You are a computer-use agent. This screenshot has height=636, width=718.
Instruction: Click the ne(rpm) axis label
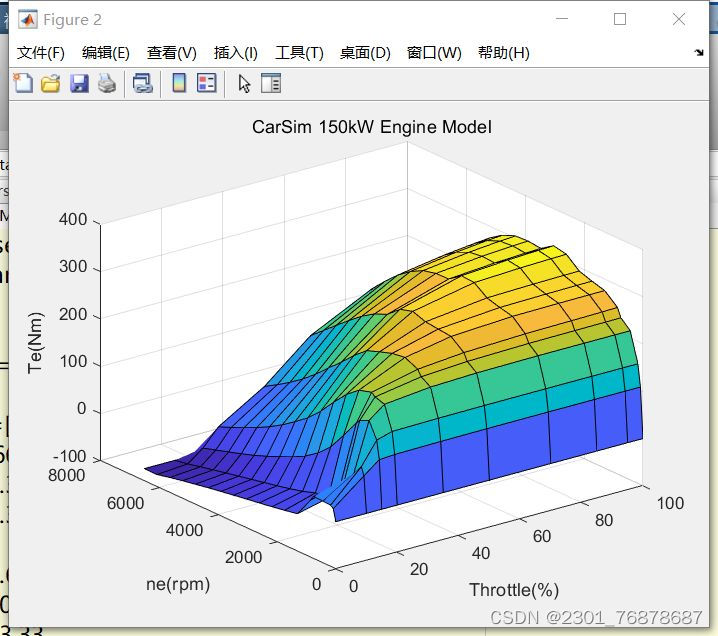coord(178,584)
